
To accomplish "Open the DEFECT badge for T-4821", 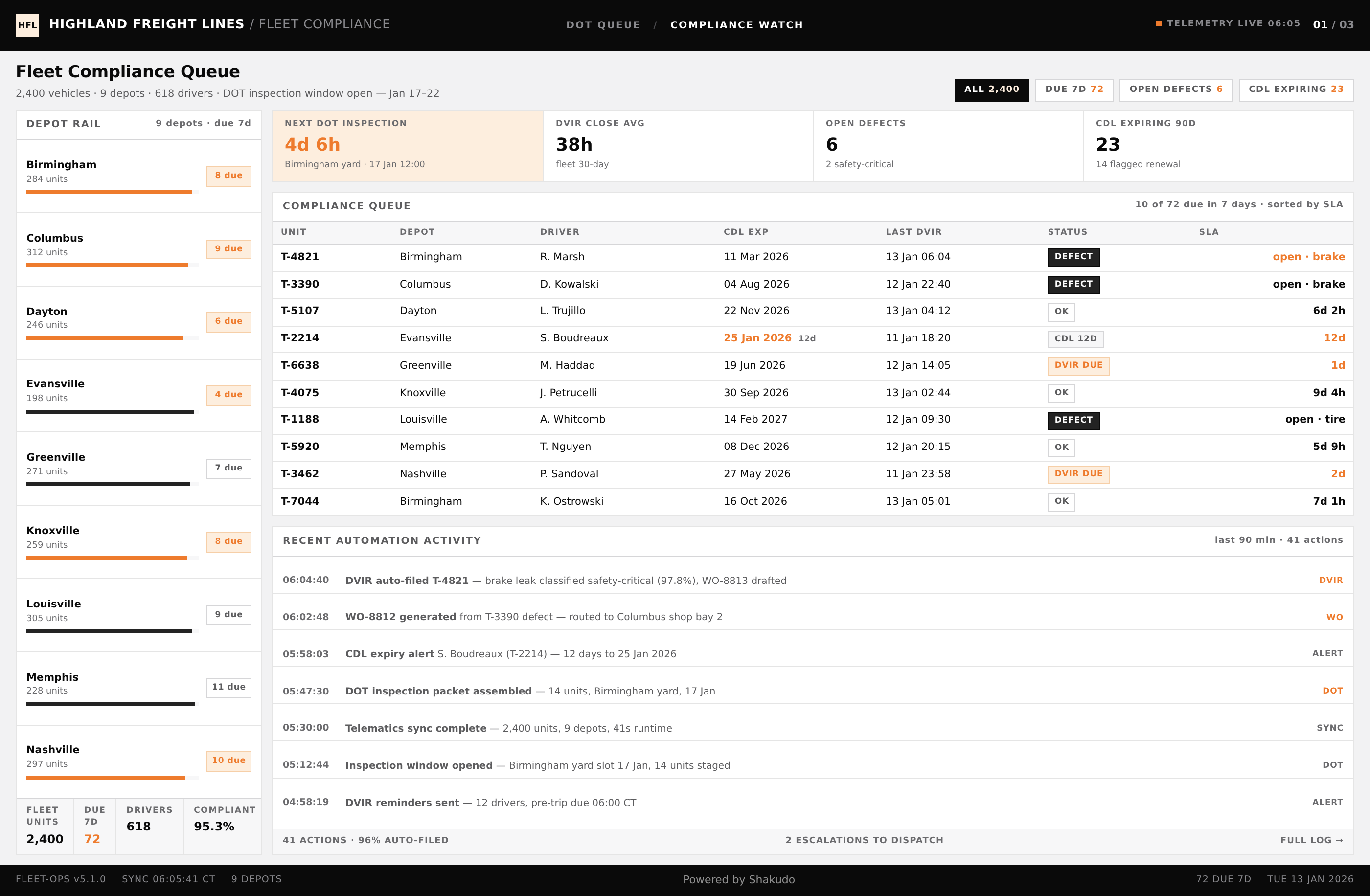I will coord(1073,257).
